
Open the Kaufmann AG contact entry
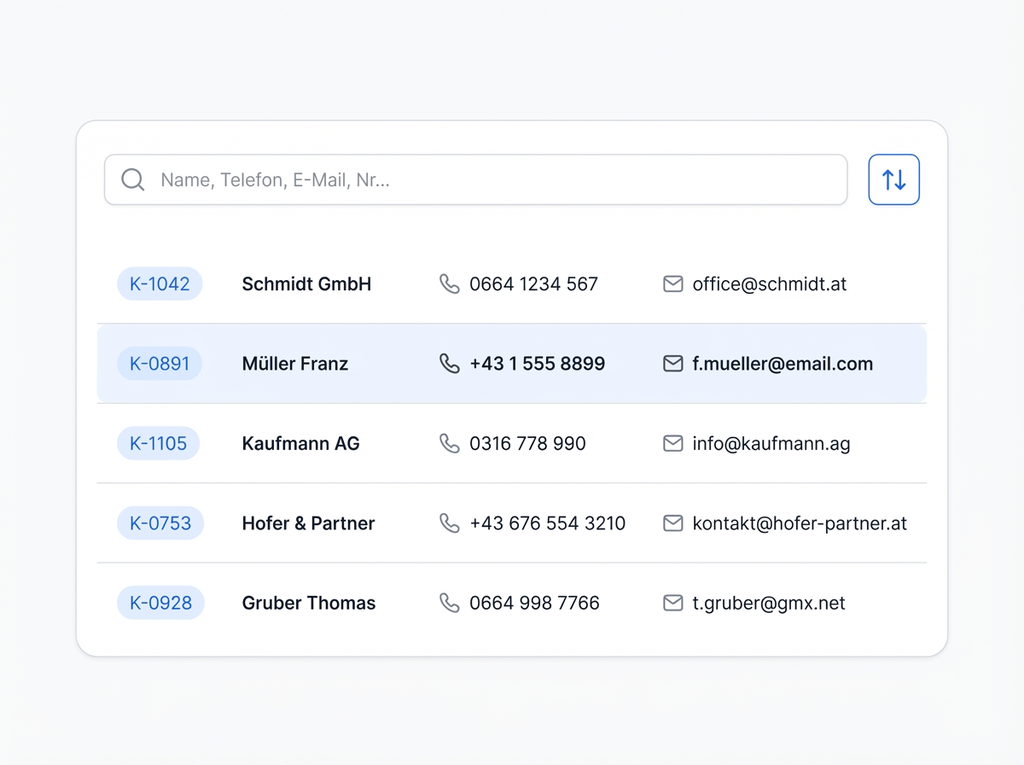pyautogui.click(x=300, y=443)
